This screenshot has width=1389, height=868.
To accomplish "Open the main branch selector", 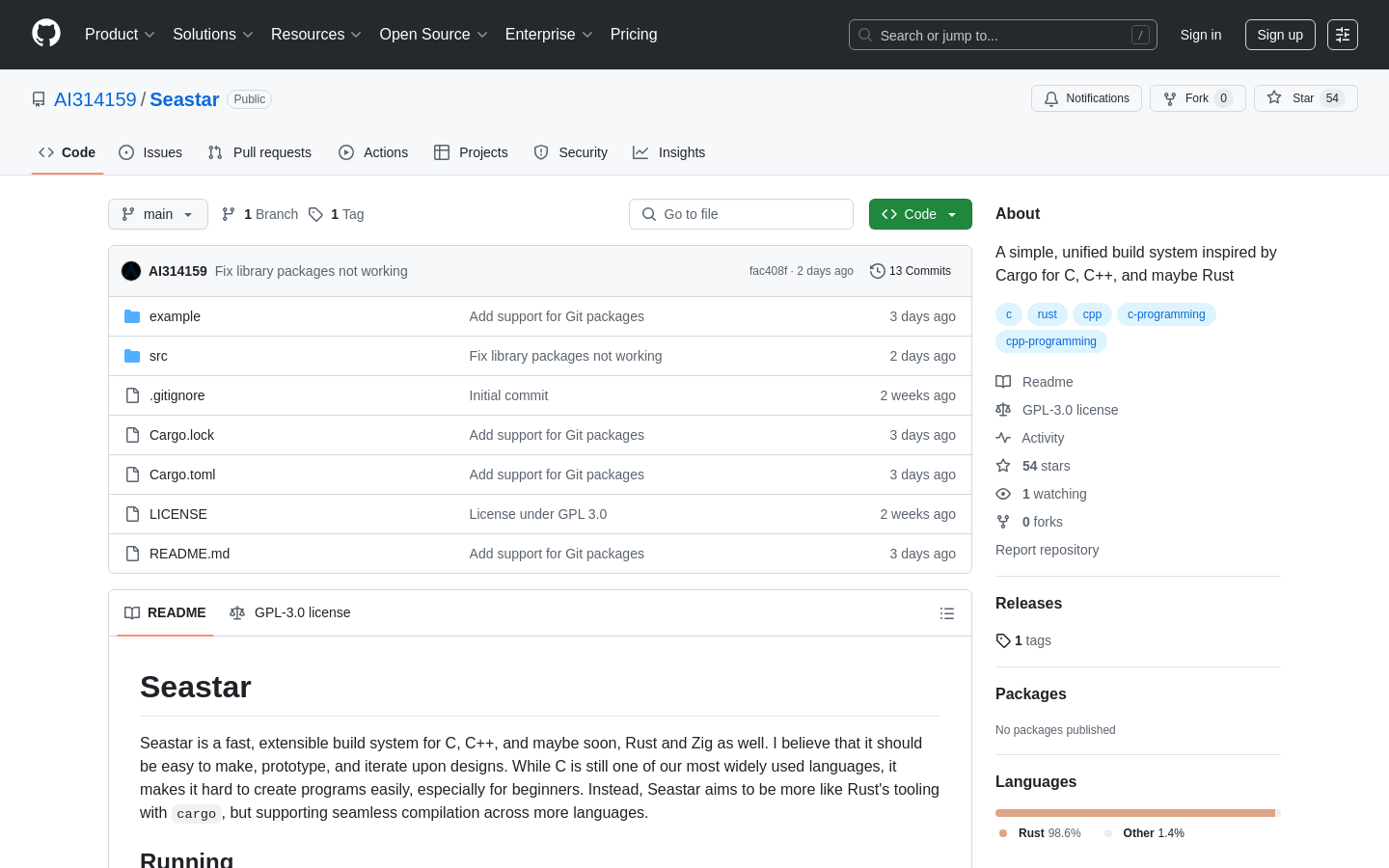I will [x=158, y=214].
